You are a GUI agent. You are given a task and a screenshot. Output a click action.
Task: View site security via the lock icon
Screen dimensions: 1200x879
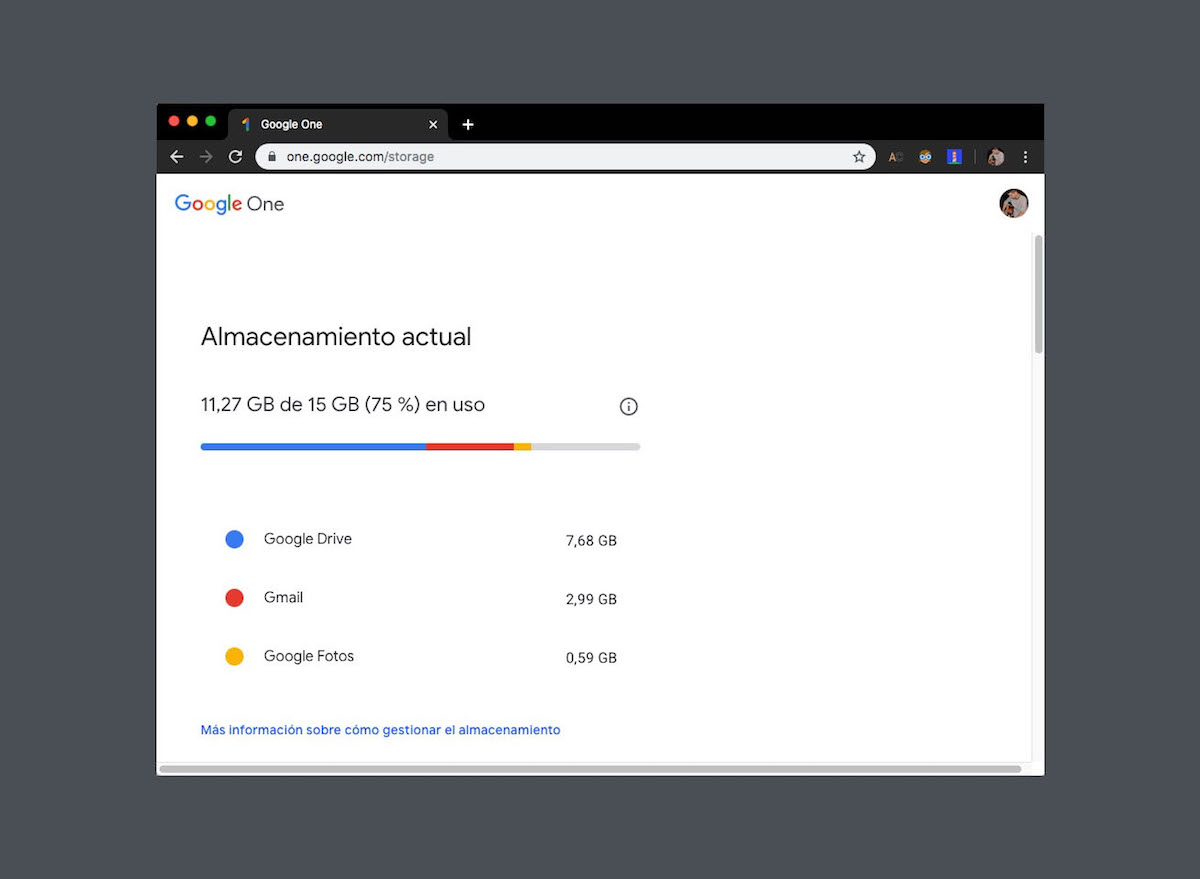[x=271, y=157]
